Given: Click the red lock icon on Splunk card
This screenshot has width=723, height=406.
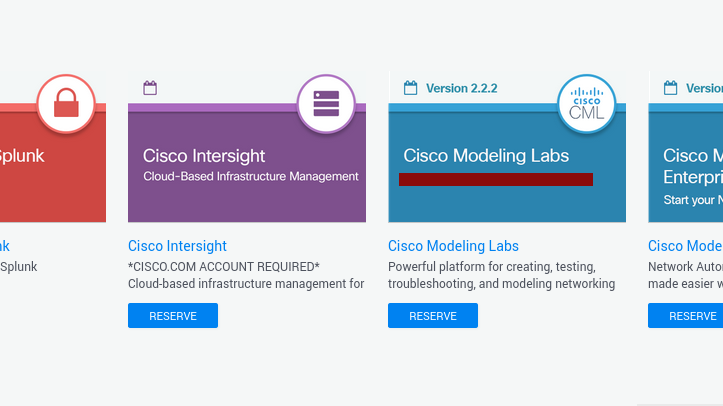Looking at the screenshot, I should coord(66,103).
